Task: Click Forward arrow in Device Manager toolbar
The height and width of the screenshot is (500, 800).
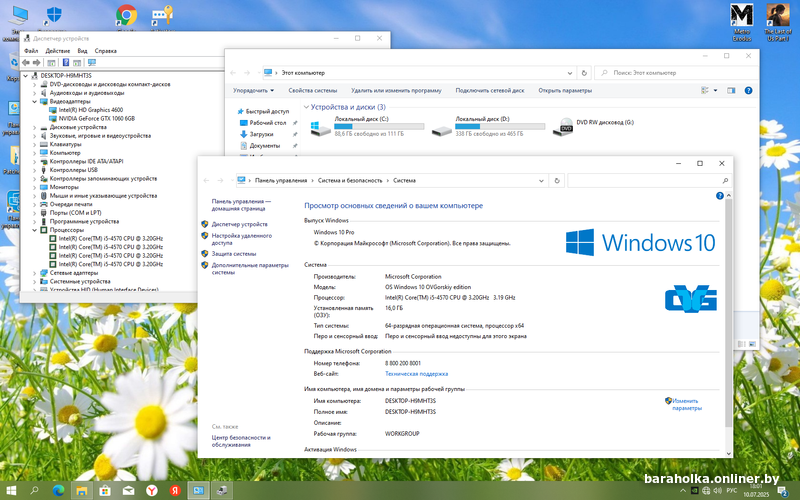Action: [36, 63]
